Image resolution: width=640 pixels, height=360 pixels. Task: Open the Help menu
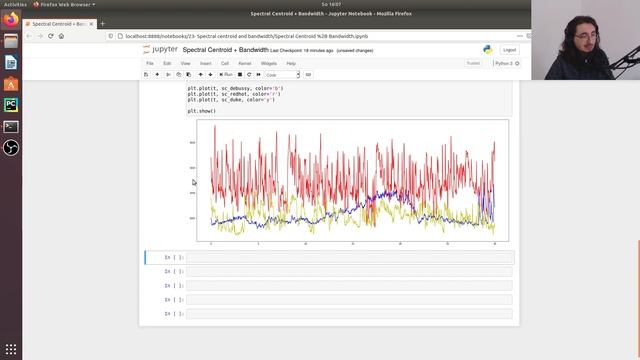tap(291, 64)
